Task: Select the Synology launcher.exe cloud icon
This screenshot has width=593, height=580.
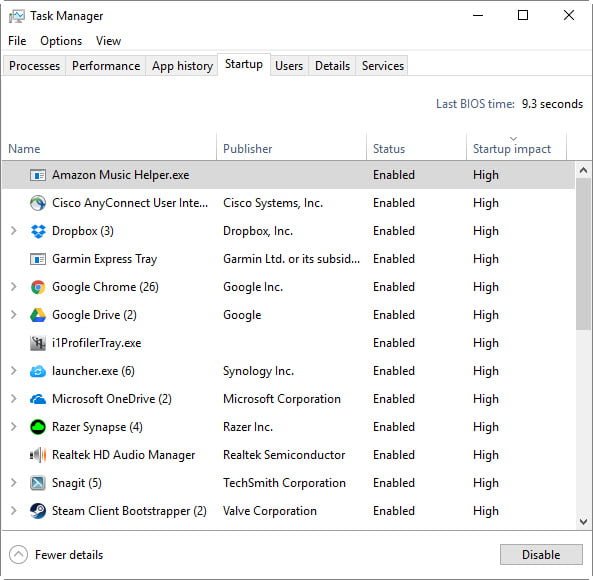Action: pyautogui.click(x=38, y=371)
